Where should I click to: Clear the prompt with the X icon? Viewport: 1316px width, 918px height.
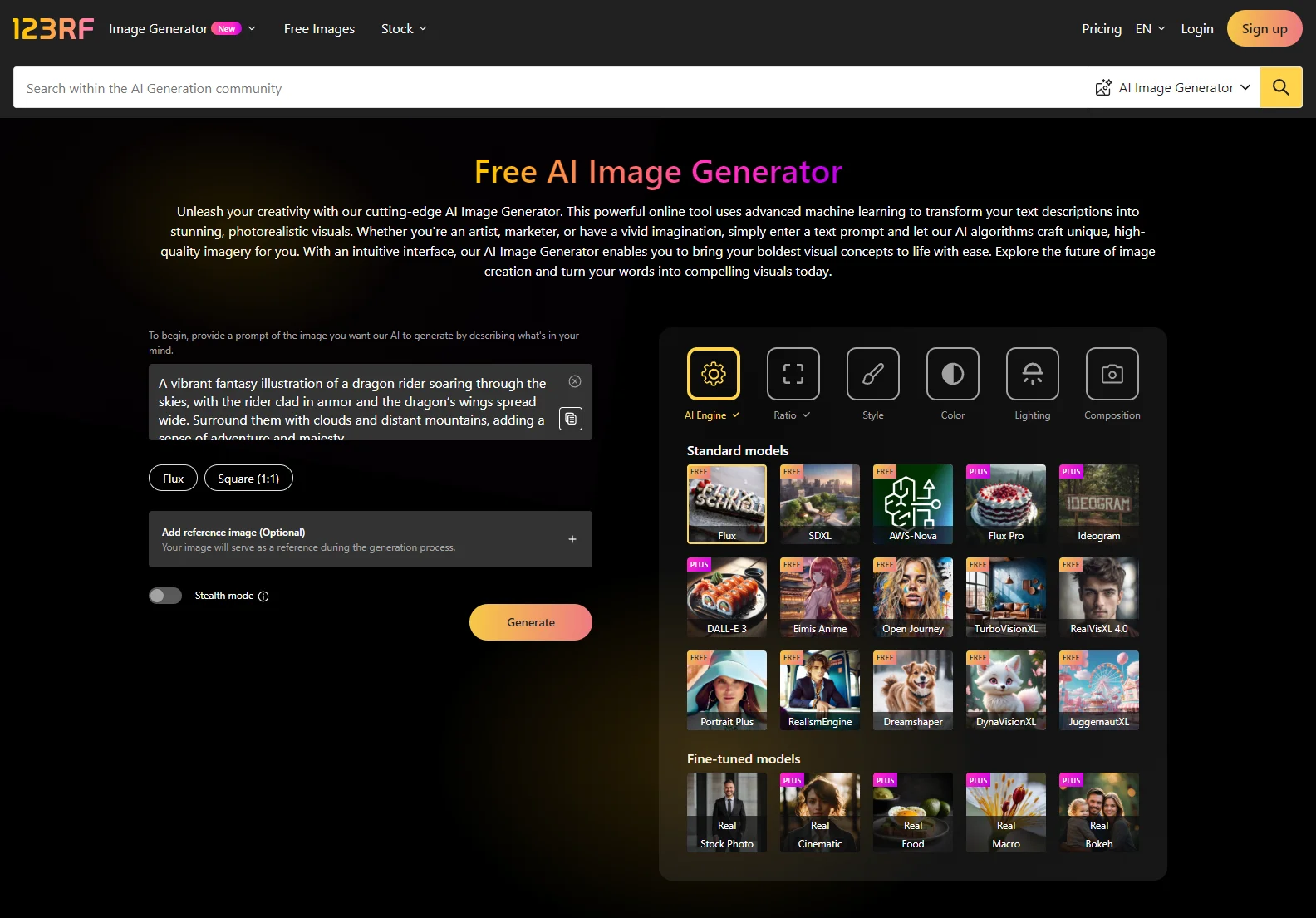(x=575, y=381)
